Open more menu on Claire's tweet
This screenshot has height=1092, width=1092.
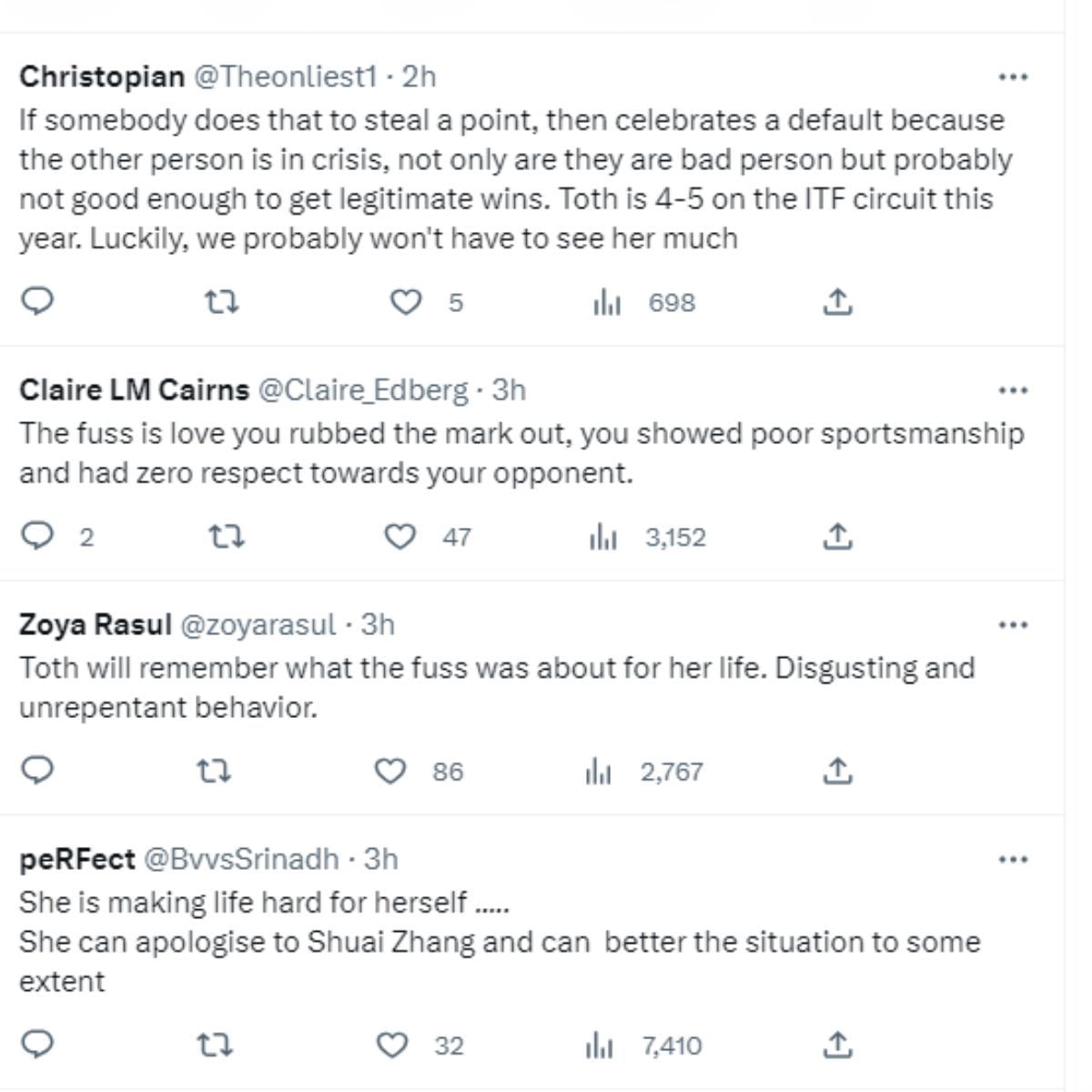click(1013, 390)
